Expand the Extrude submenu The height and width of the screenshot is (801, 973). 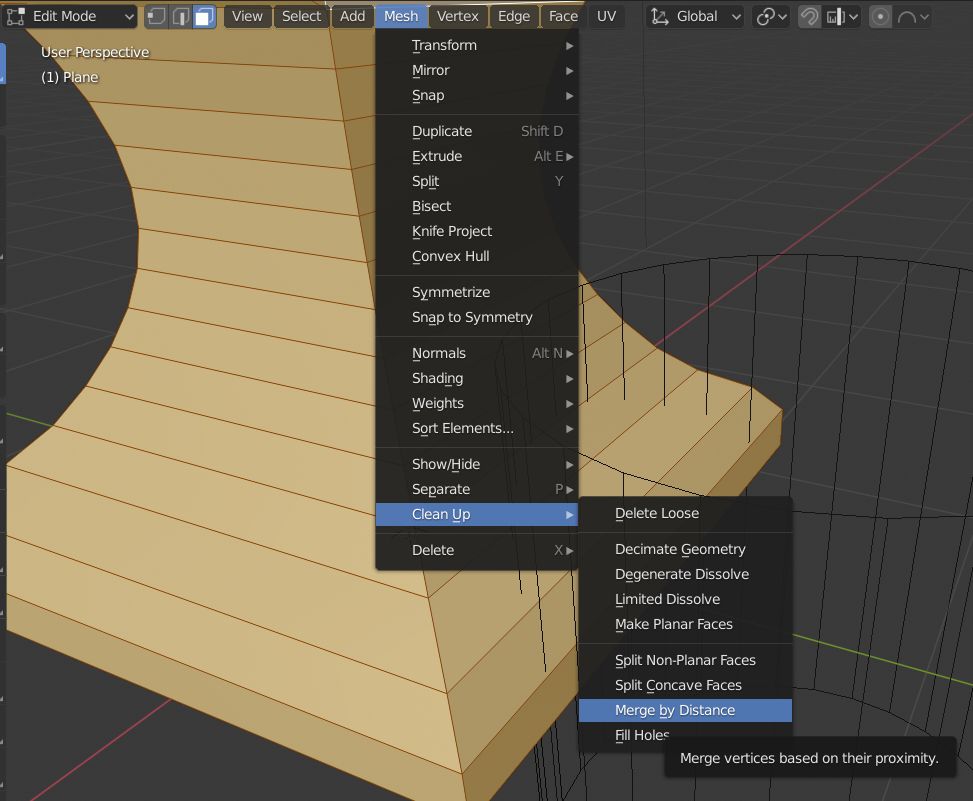477,156
